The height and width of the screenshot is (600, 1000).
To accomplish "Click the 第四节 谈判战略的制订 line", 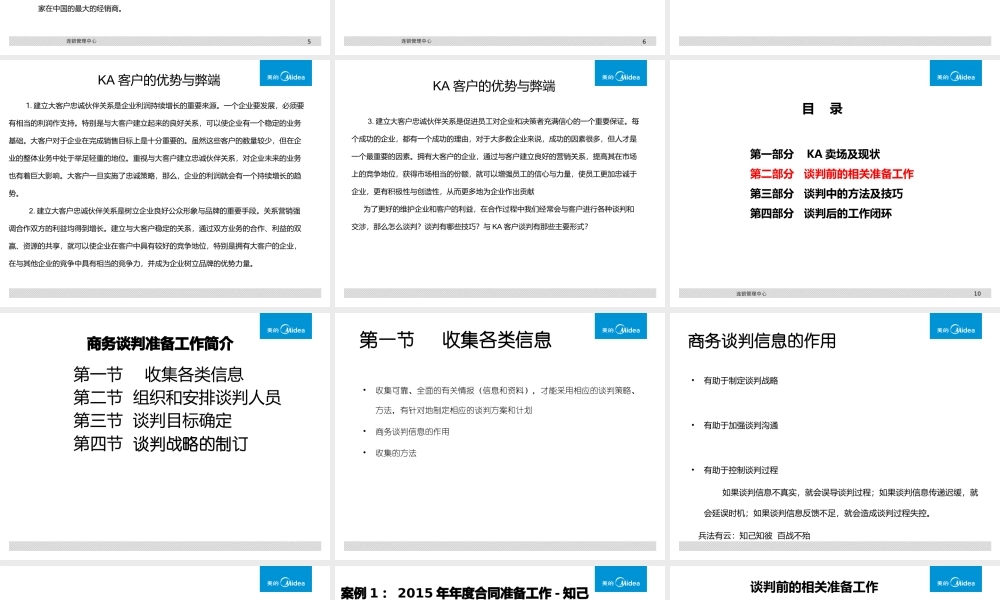I will pos(160,443).
